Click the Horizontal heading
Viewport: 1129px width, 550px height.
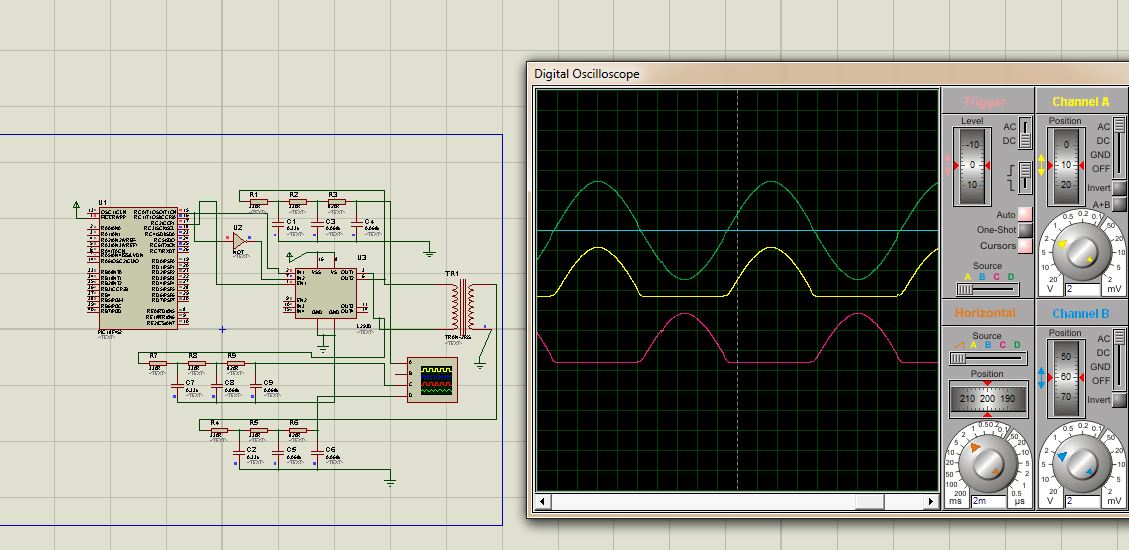click(x=985, y=312)
